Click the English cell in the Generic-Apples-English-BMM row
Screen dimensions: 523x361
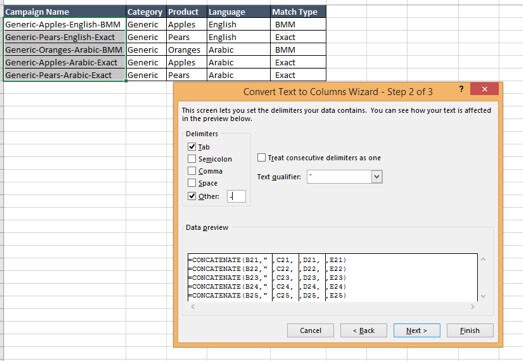[x=238, y=24]
